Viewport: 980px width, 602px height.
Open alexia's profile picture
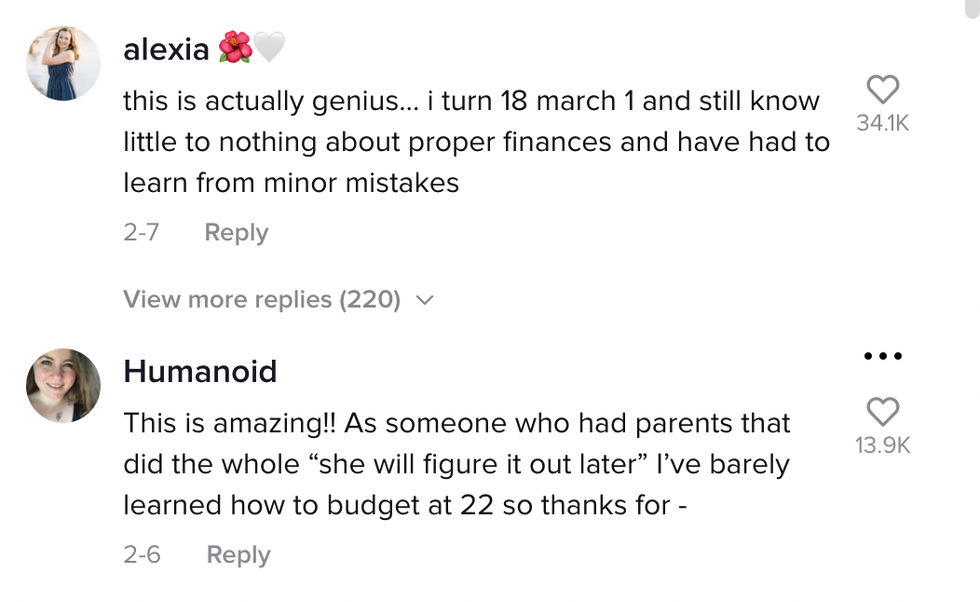tap(63, 63)
